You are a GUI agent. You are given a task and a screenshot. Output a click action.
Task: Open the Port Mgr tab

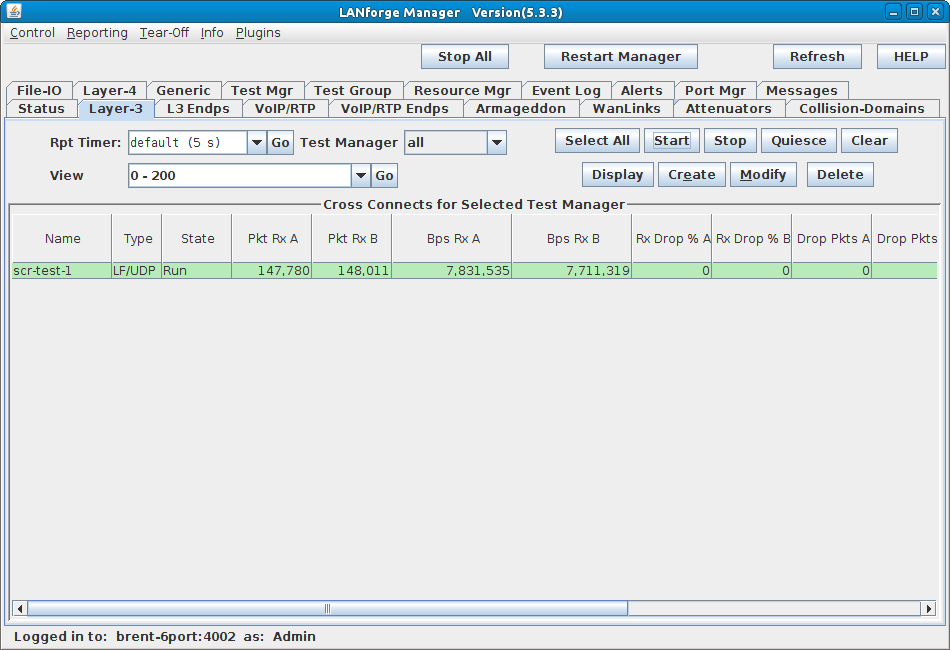716,90
